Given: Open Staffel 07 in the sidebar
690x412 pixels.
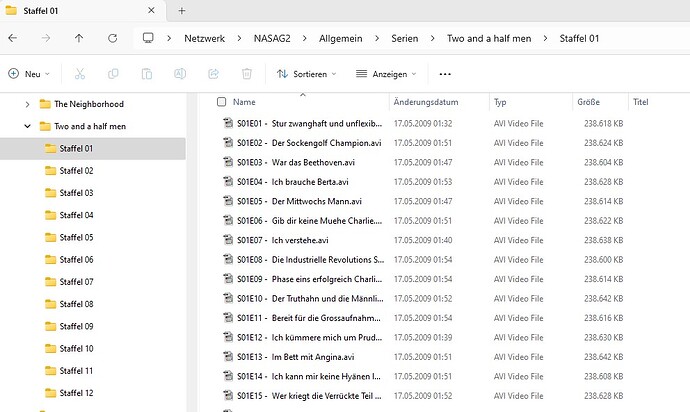Looking at the screenshot, I should click(76, 282).
